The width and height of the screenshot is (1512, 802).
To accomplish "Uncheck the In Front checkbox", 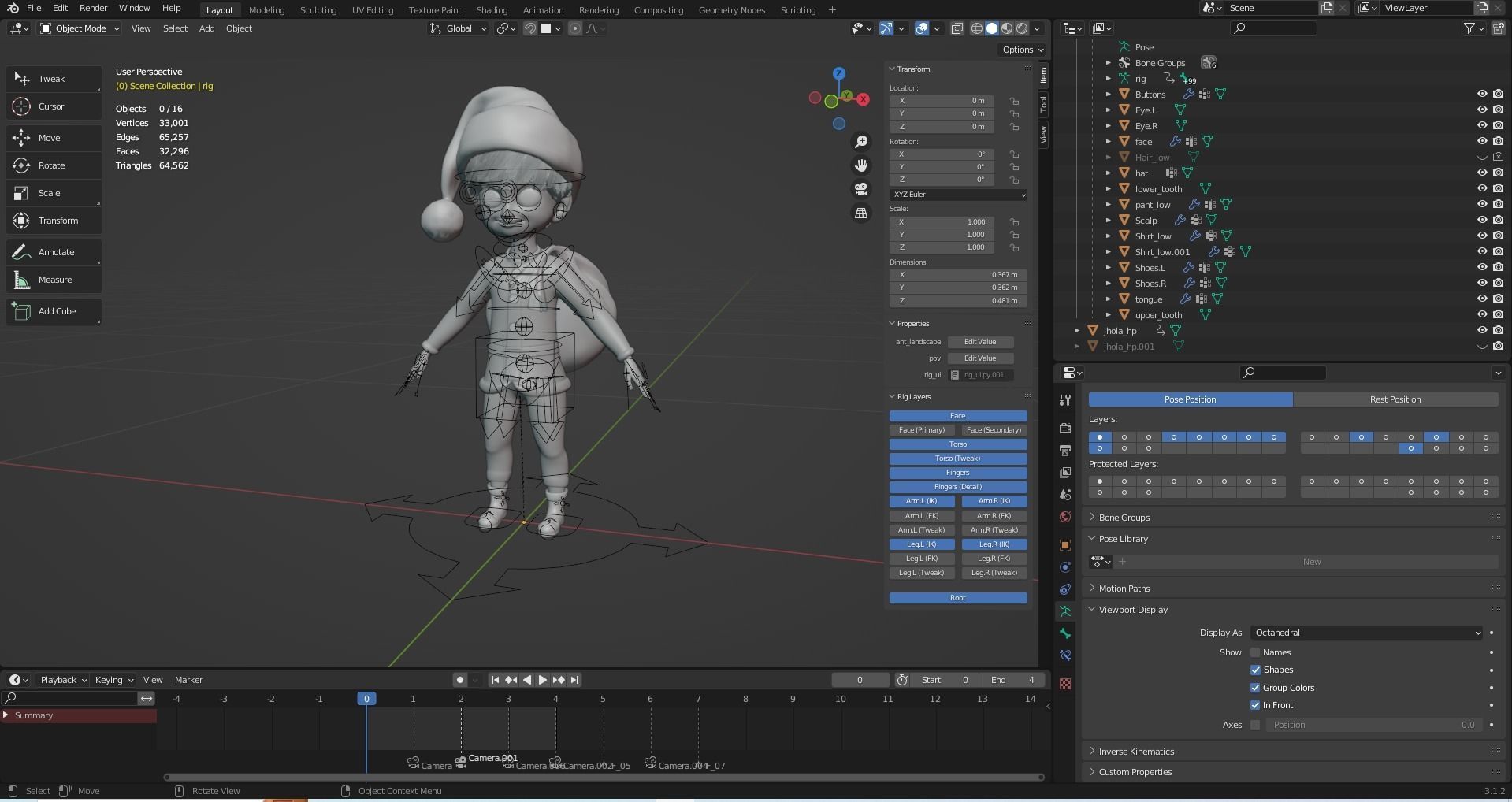I will tap(1255, 705).
